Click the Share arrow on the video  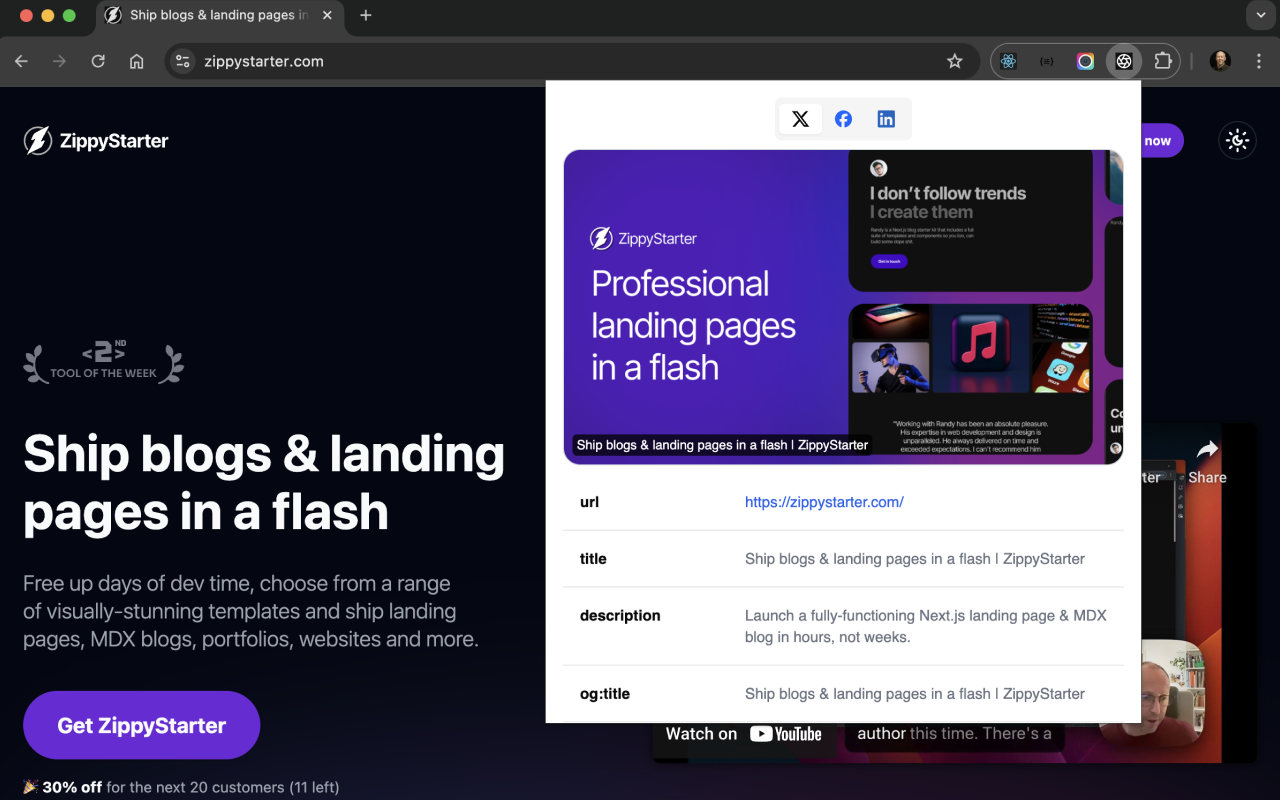click(x=1207, y=462)
